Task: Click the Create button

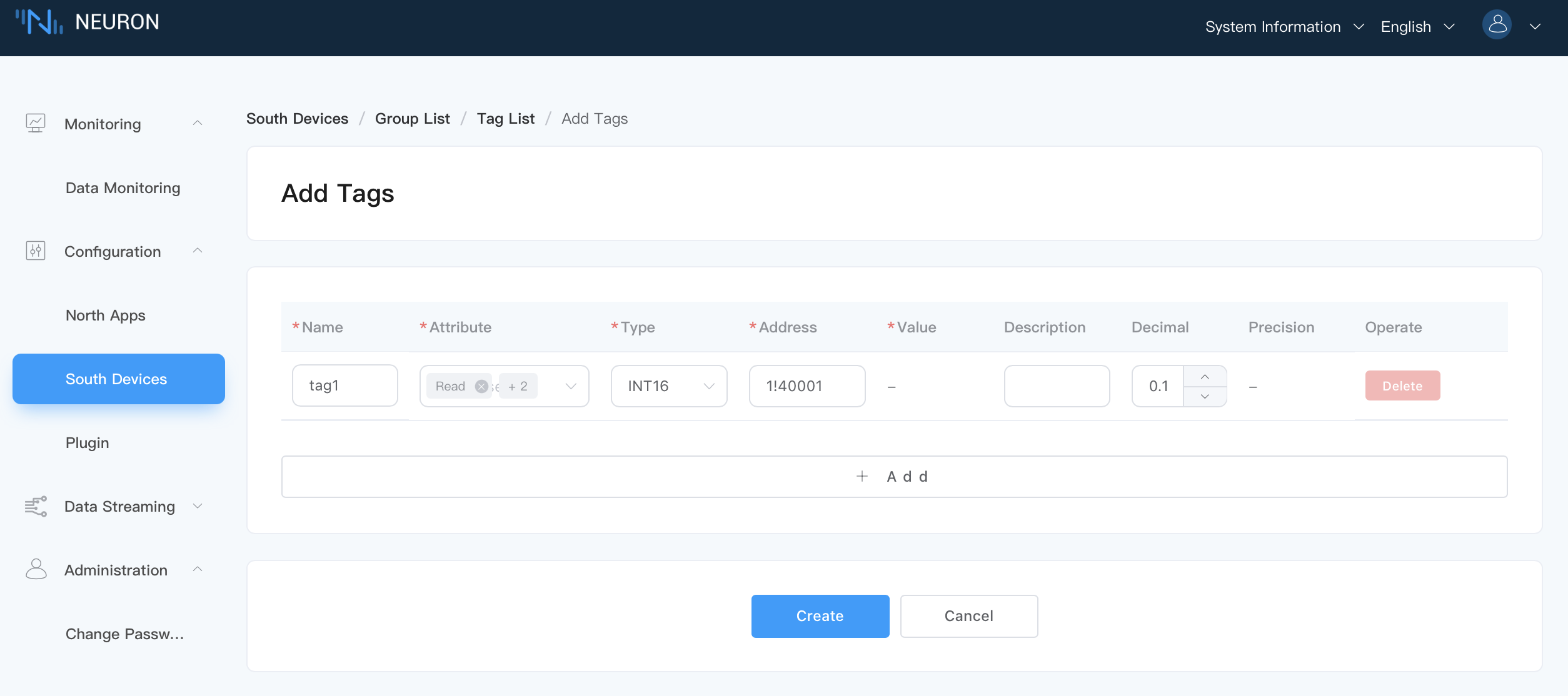Action: [x=820, y=616]
